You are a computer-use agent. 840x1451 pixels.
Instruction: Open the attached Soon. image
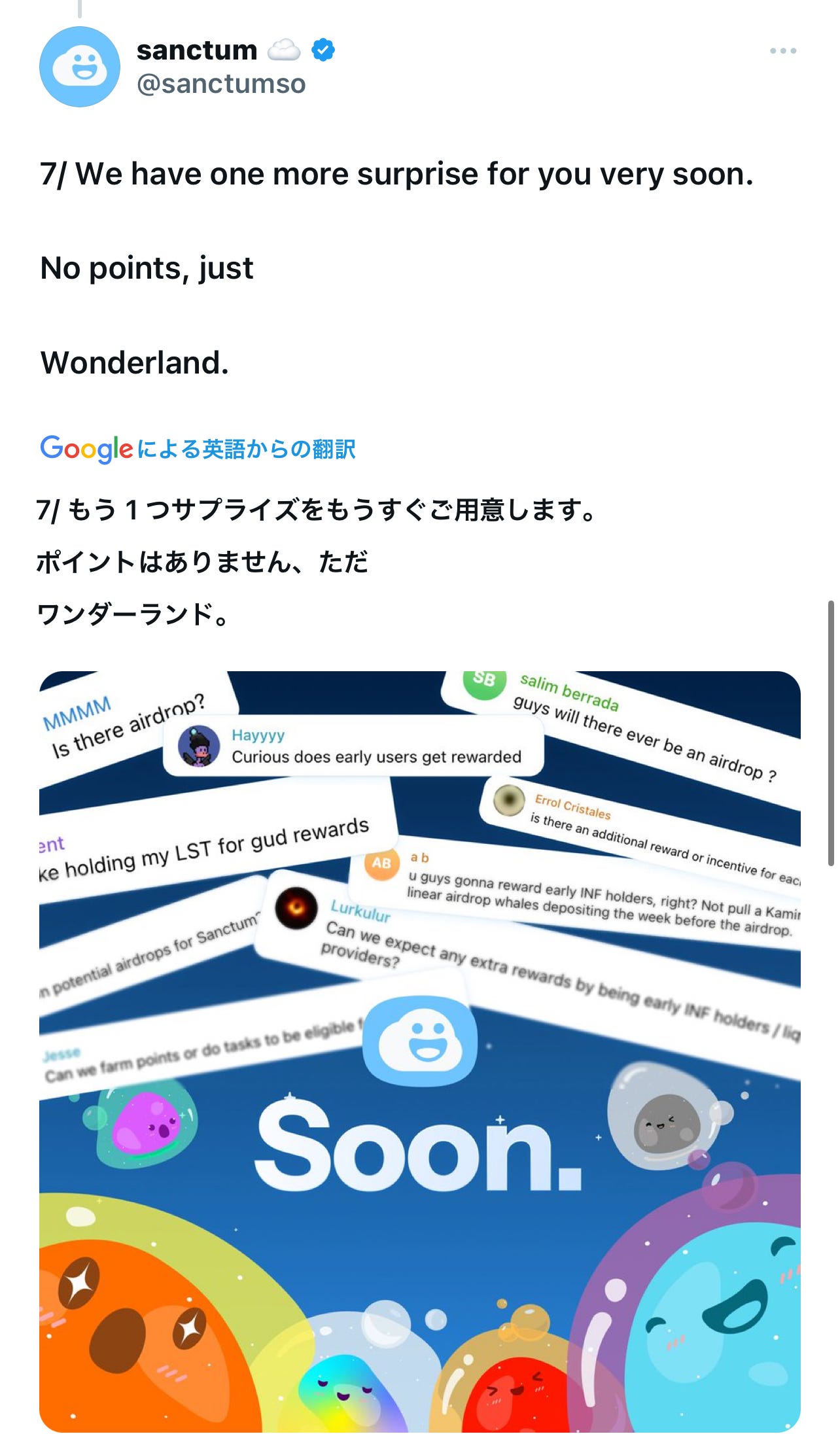click(420, 1052)
